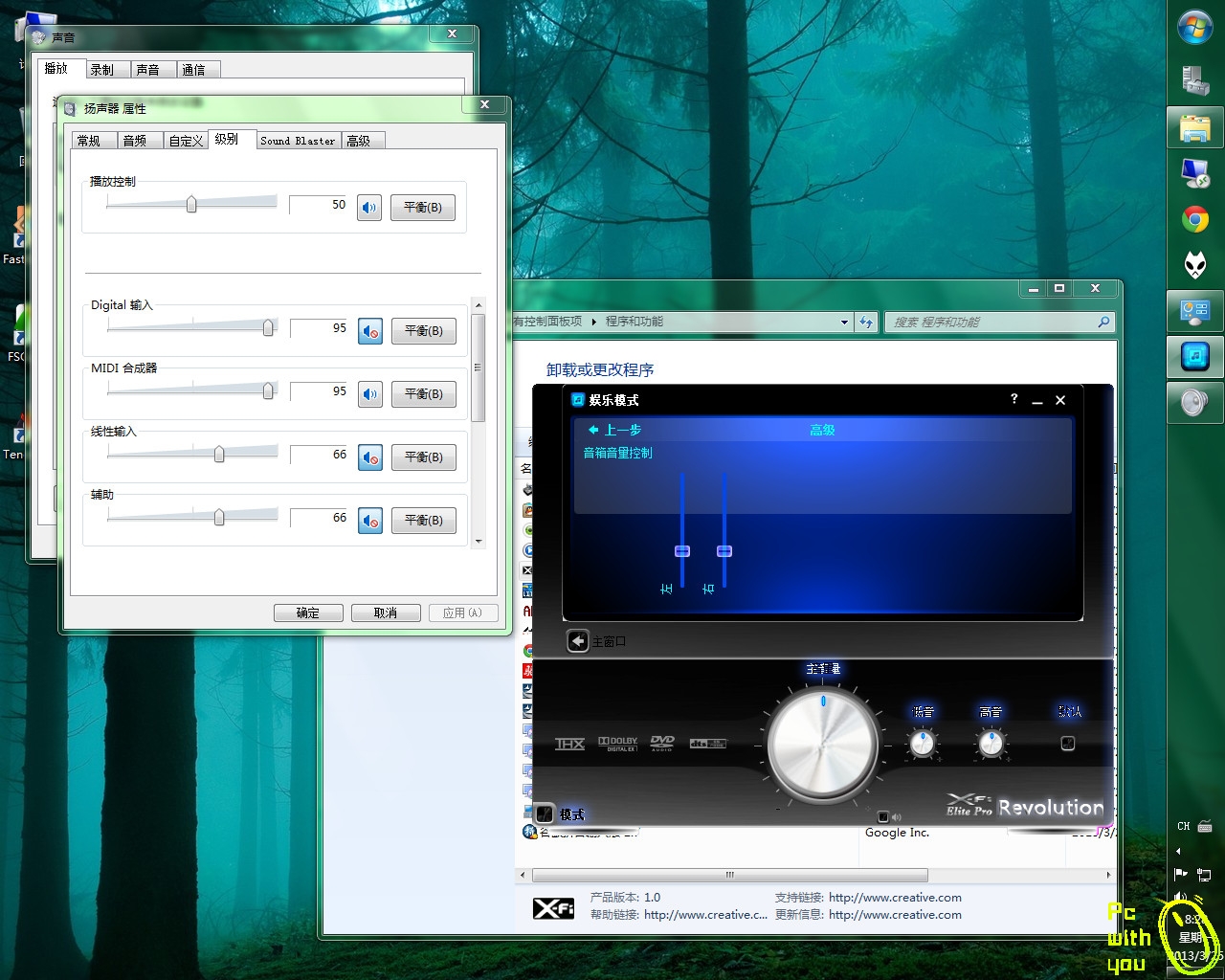The width and height of the screenshot is (1225, 980).
Task: Click the main window back arrow icon
Action: 577,641
